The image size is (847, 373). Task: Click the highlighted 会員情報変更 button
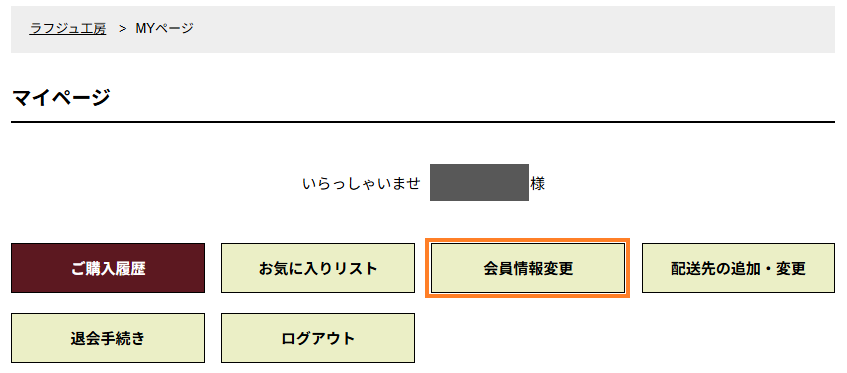[x=528, y=268]
